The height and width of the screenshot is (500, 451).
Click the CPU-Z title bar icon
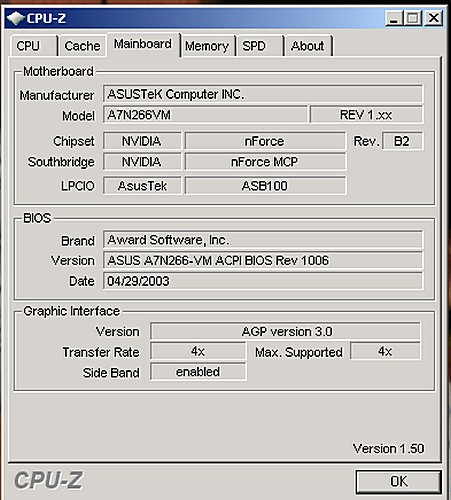(15, 18)
